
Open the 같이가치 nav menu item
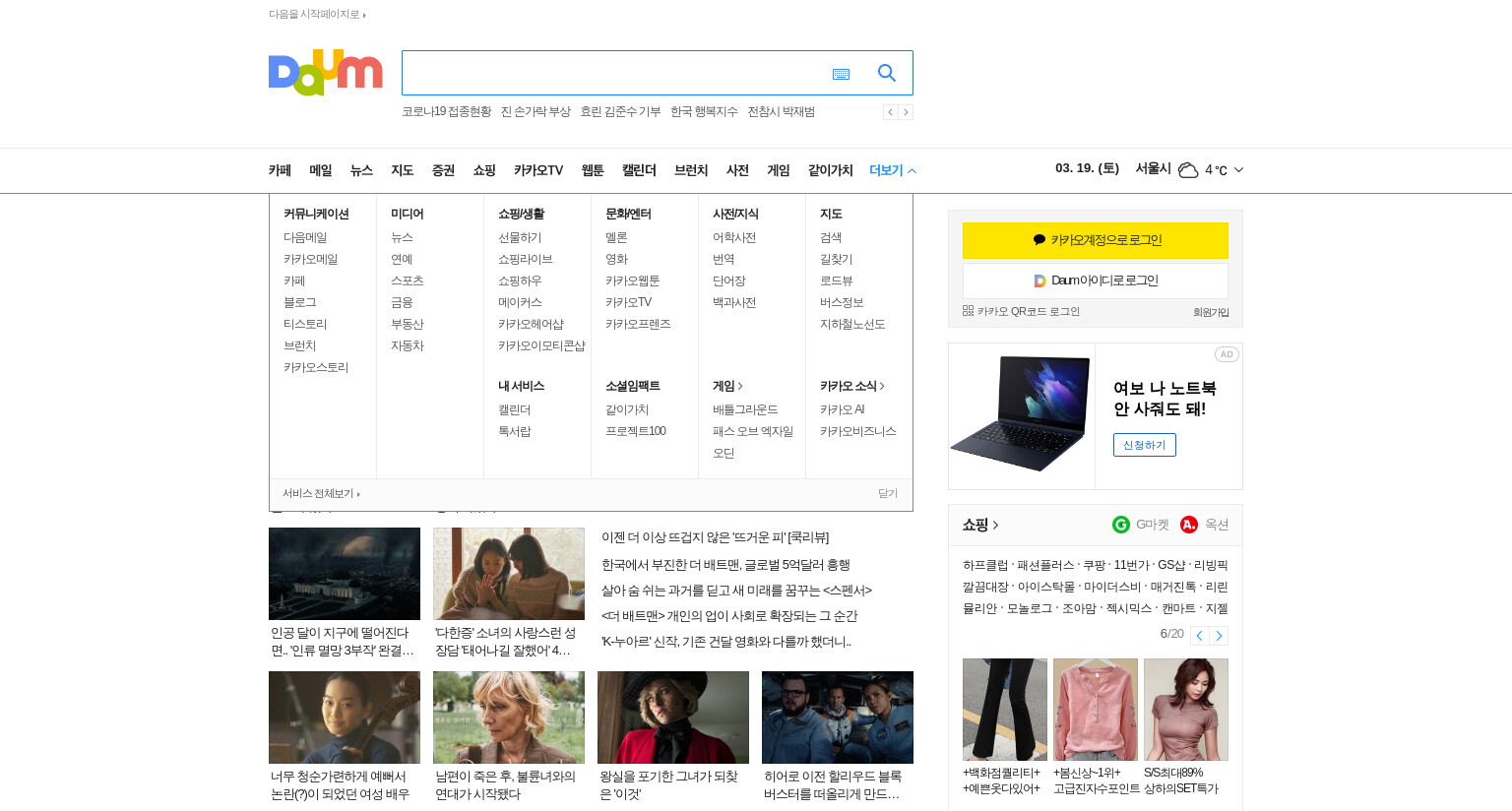tap(831, 170)
